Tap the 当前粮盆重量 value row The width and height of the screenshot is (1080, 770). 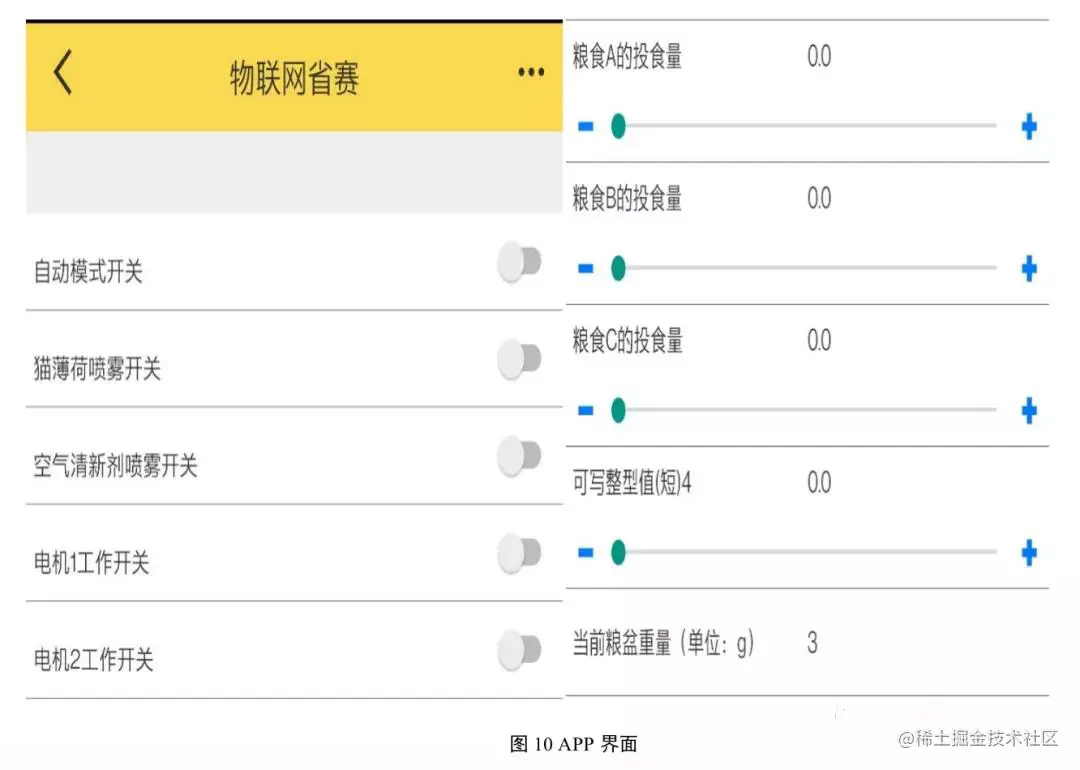(x=807, y=643)
